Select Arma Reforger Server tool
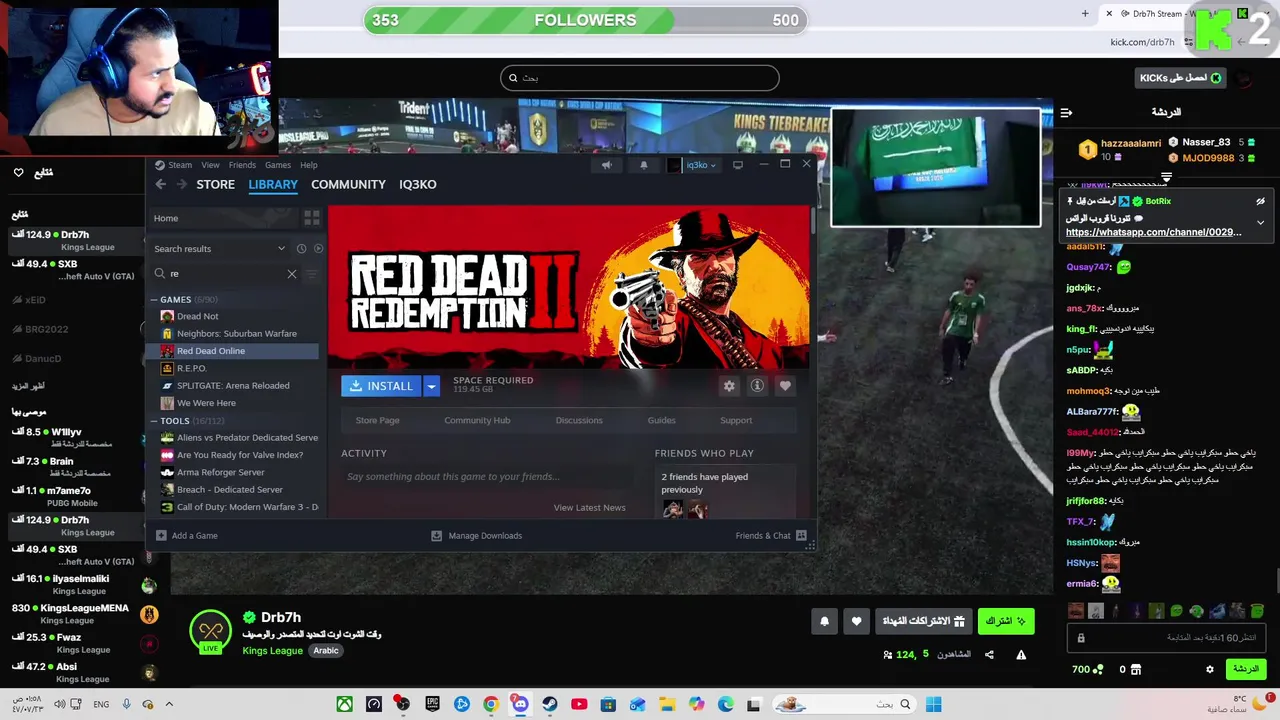 [220, 472]
